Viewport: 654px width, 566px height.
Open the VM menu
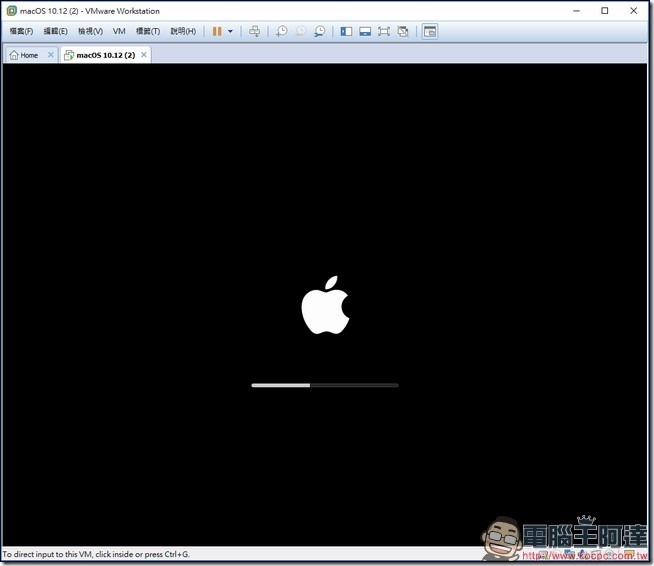[119, 31]
